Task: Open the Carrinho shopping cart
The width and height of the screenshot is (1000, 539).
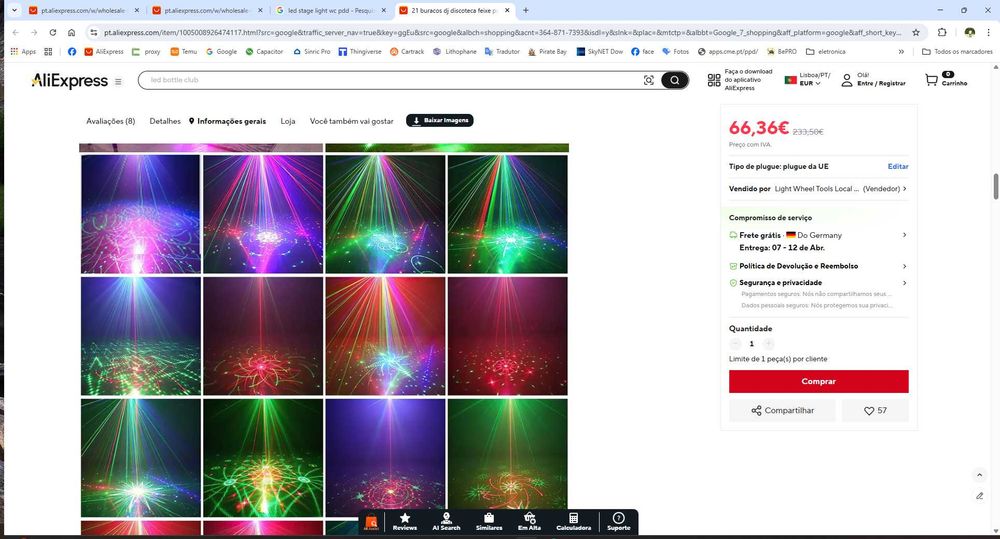Action: pos(946,79)
